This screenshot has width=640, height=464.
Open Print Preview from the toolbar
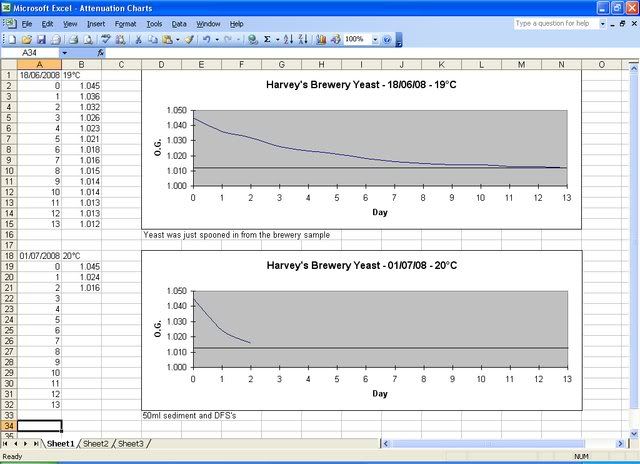tap(88, 40)
